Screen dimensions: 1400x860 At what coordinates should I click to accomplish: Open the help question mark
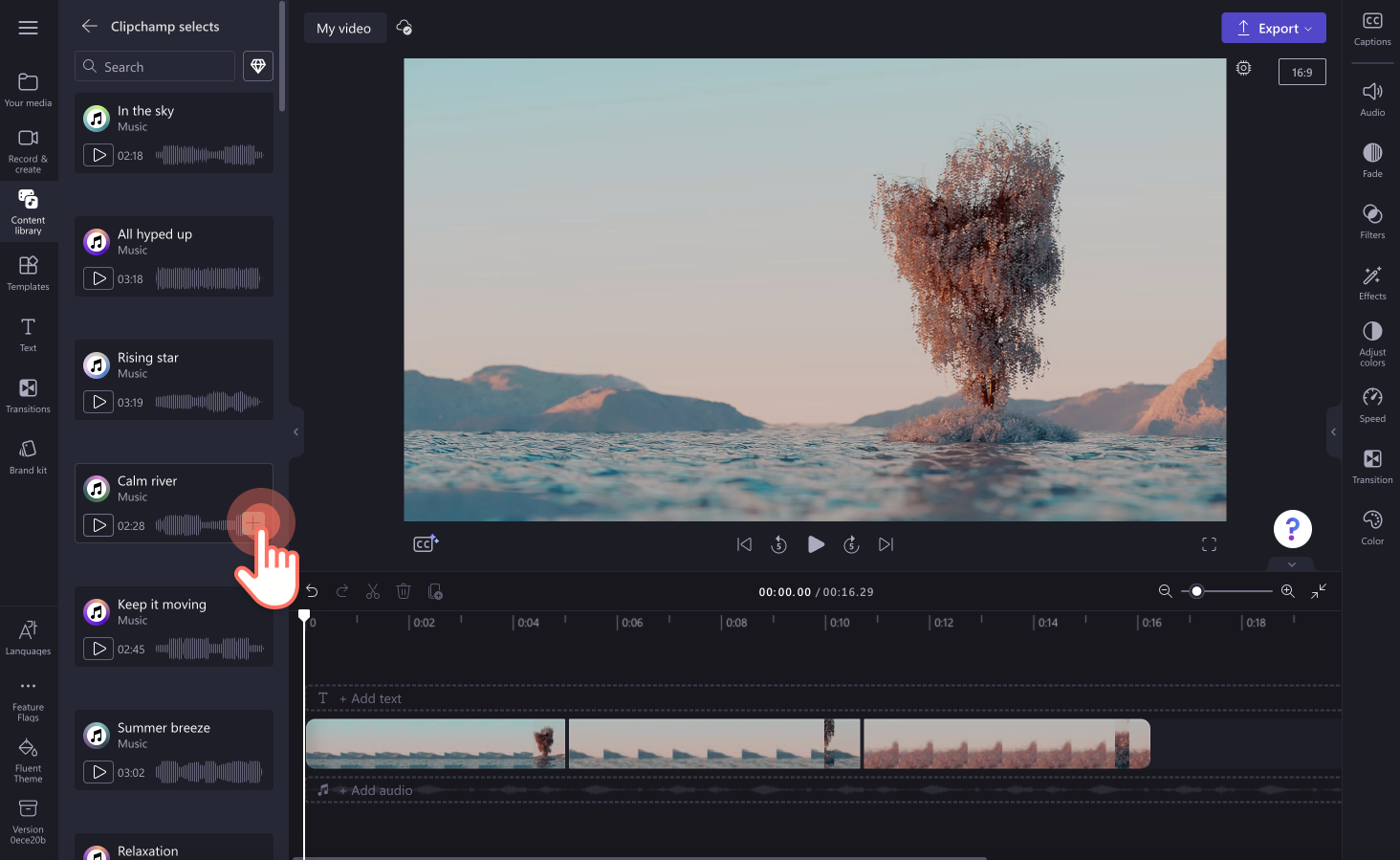(1292, 528)
